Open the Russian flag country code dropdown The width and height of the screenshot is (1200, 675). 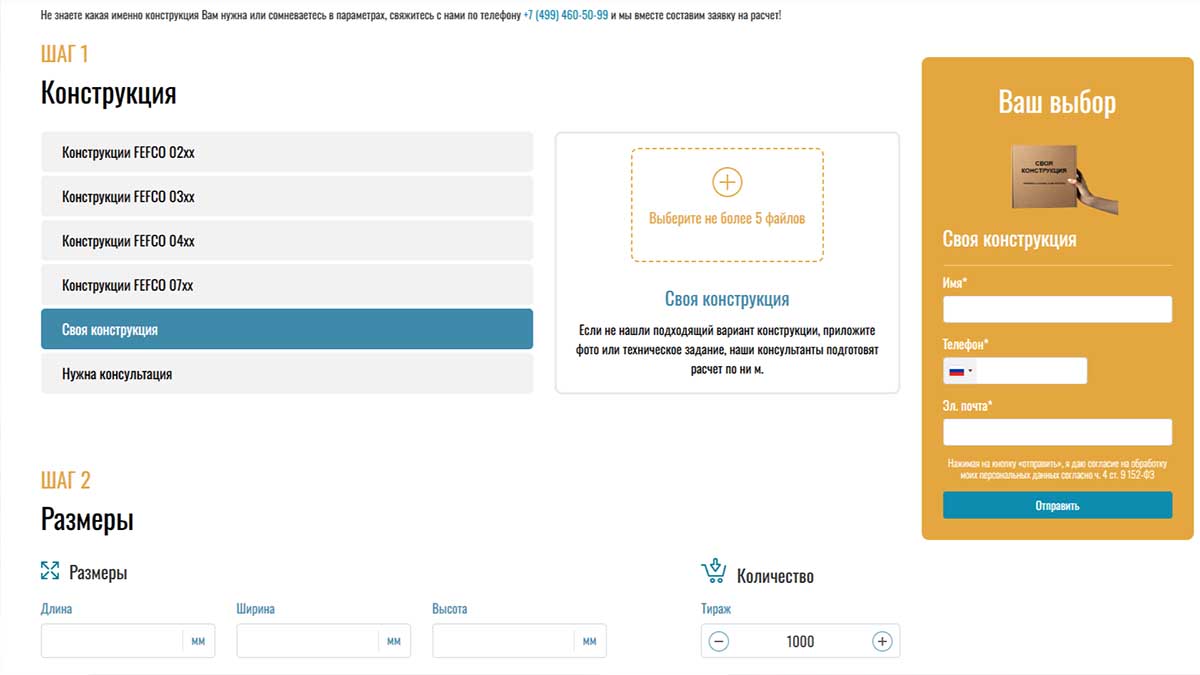coord(961,371)
